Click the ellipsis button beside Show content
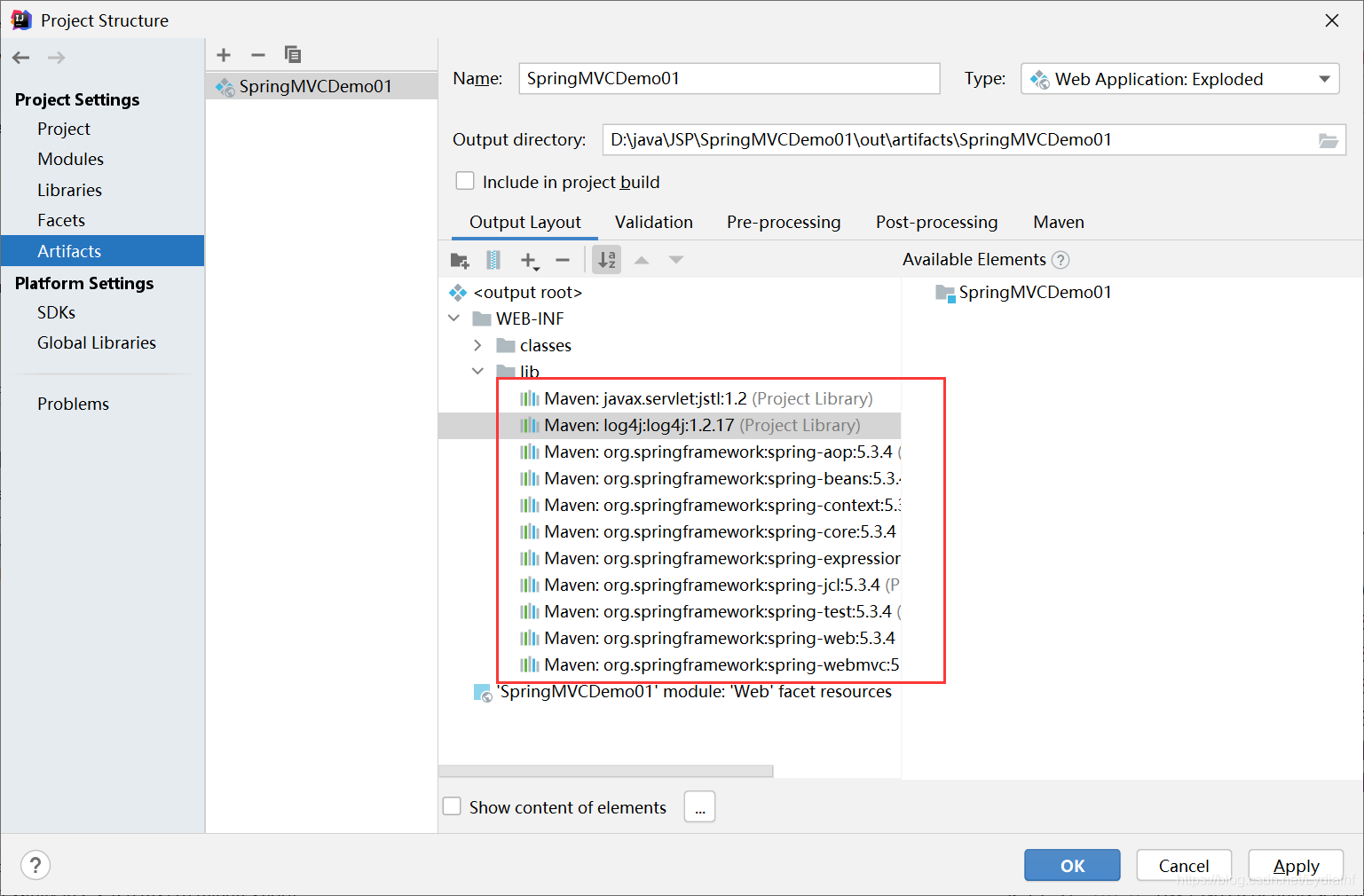This screenshot has height=896, width=1364. [700, 806]
